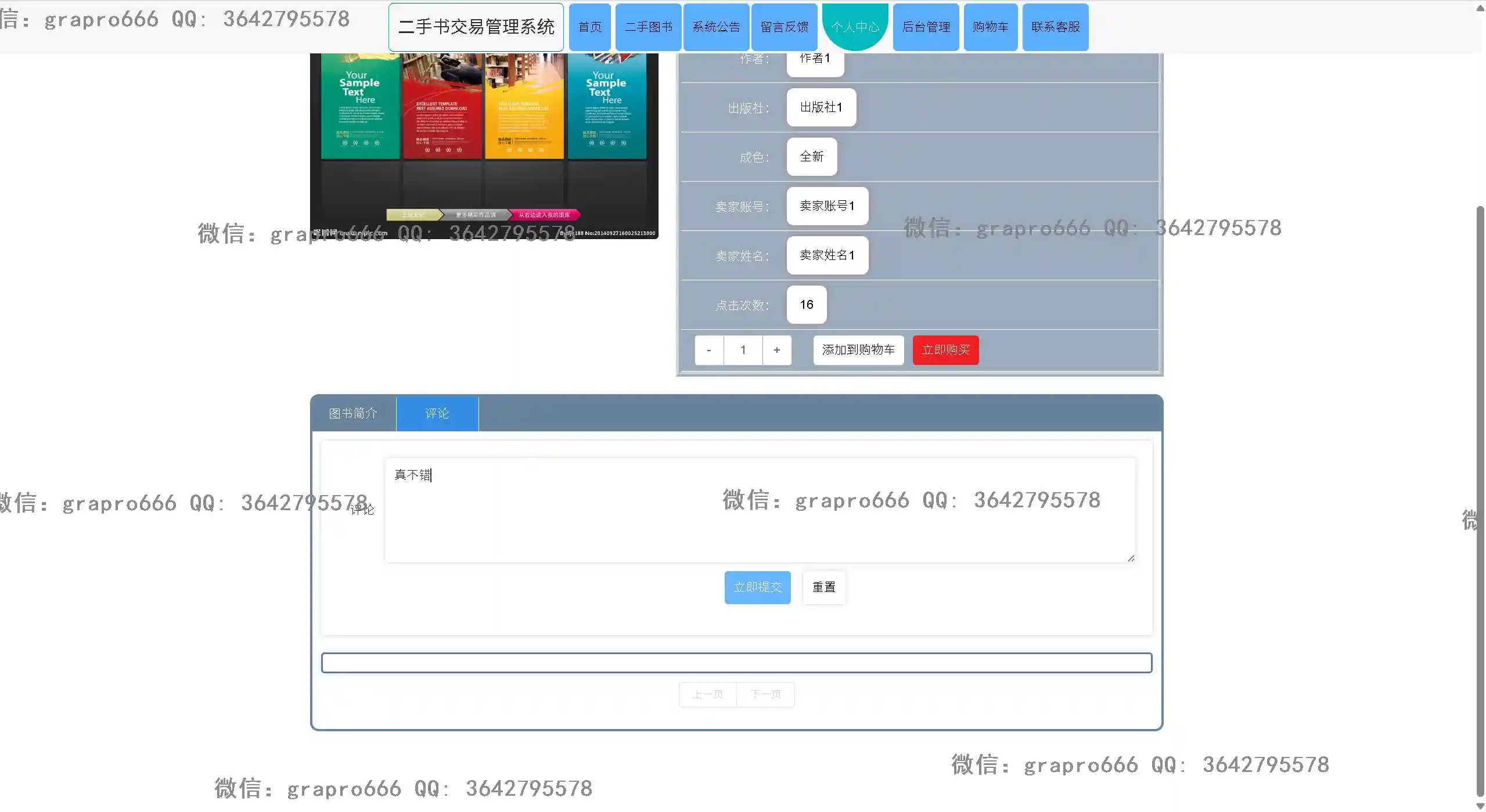Click the quantity number field
The width and height of the screenshot is (1486, 812).
[743, 350]
